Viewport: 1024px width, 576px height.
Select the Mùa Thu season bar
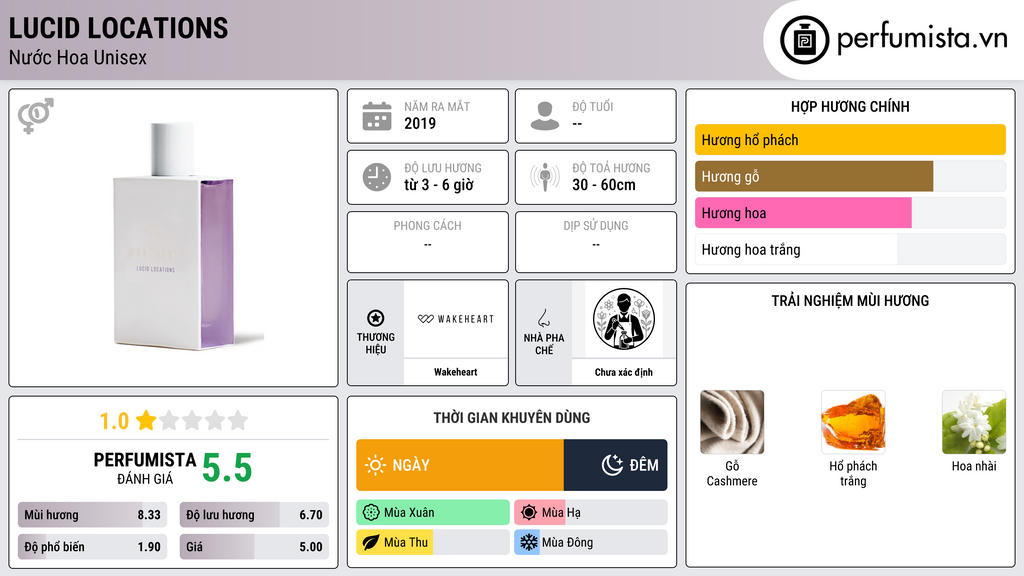(x=433, y=542)
